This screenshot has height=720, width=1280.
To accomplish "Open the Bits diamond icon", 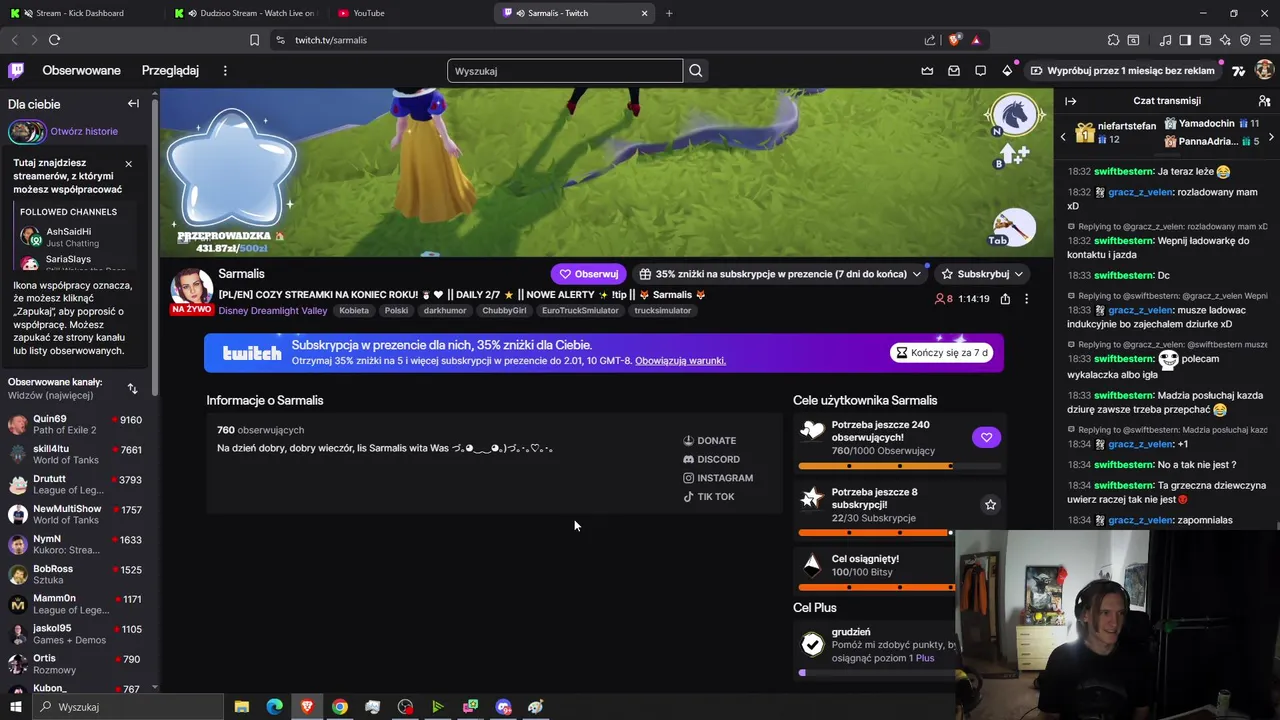I will pyautogui.click(x=1007, y=71).
